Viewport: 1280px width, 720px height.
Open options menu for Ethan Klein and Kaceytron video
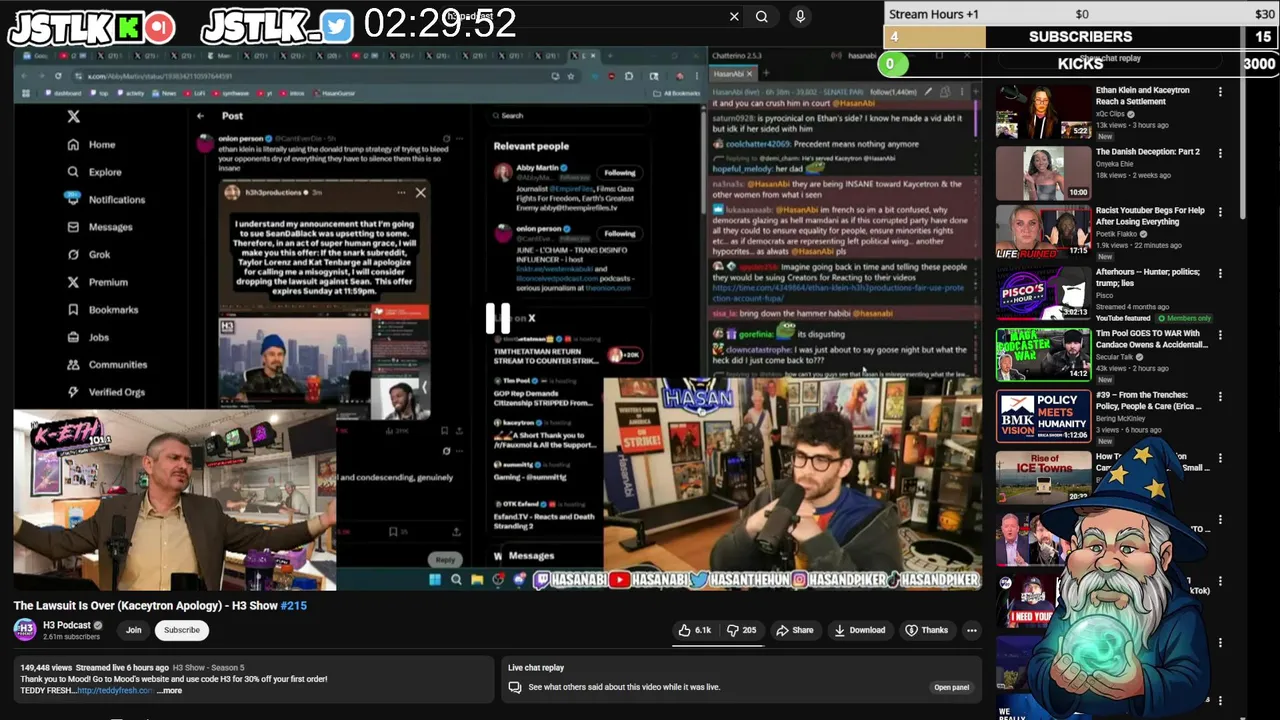pos(1220,92)
